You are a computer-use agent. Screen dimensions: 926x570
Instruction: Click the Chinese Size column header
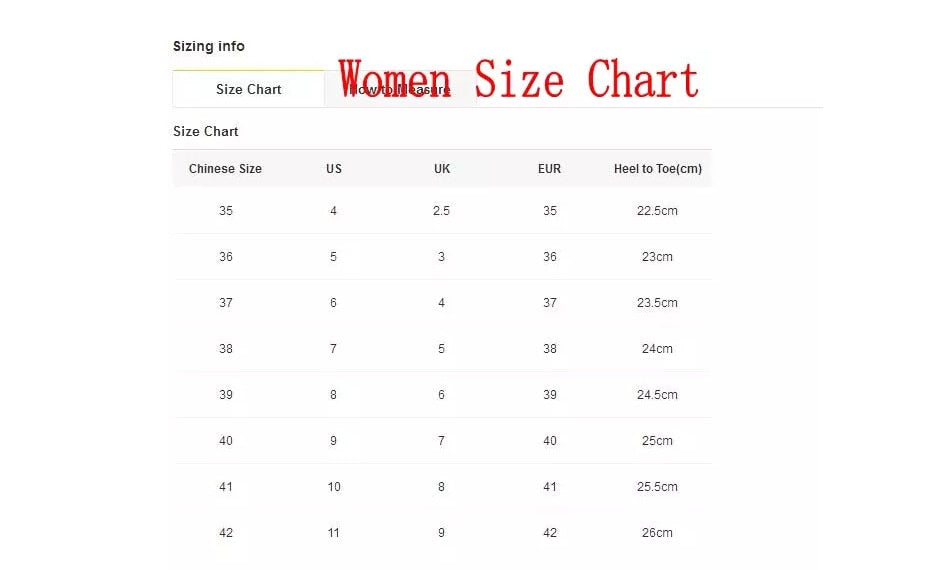pos(225,169)
